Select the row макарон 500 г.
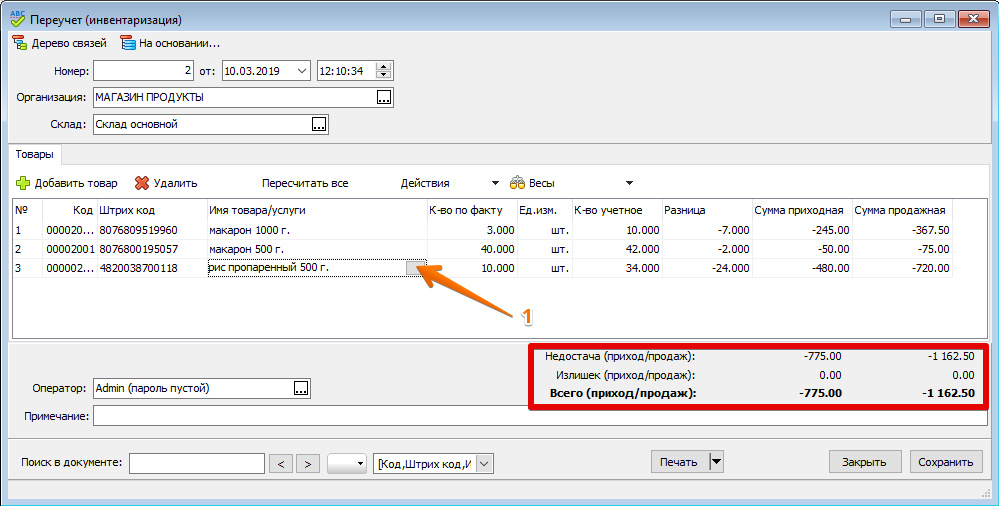 [x=482, y=249]
